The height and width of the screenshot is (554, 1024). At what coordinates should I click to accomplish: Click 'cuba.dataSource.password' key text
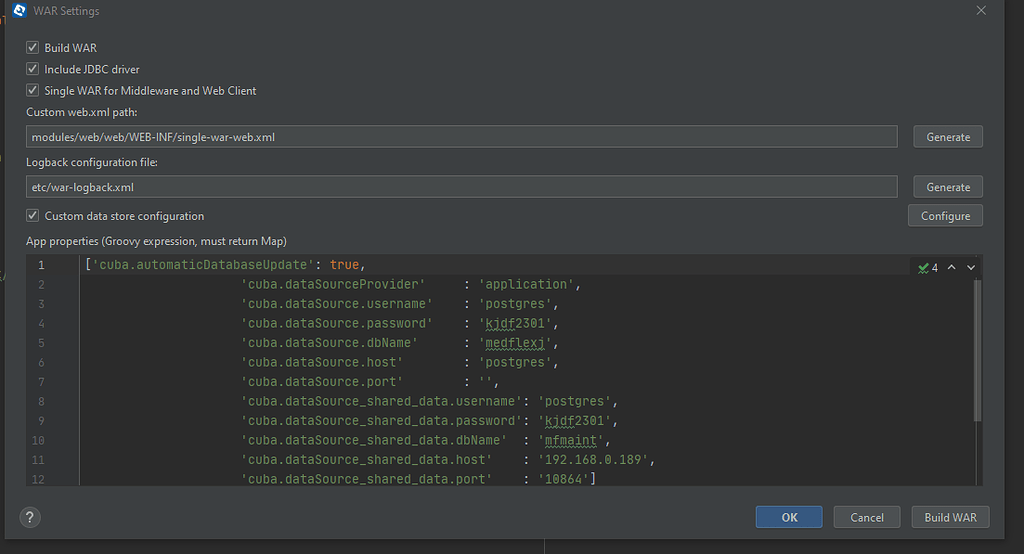coord(337,323)
